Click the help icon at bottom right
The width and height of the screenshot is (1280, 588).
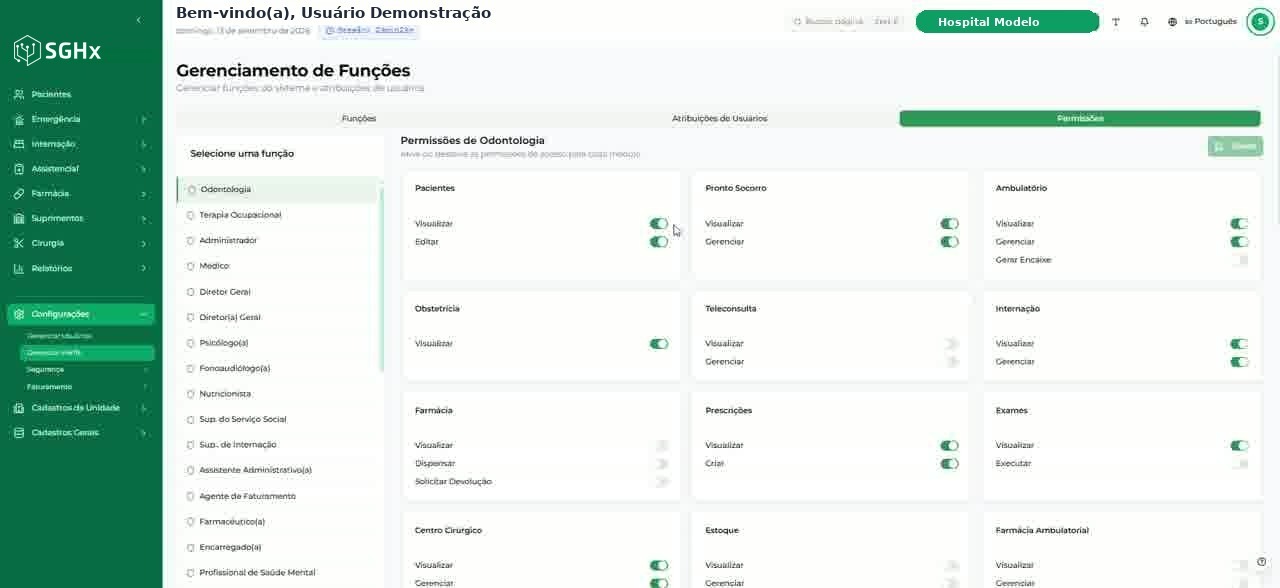point(1262,562)
